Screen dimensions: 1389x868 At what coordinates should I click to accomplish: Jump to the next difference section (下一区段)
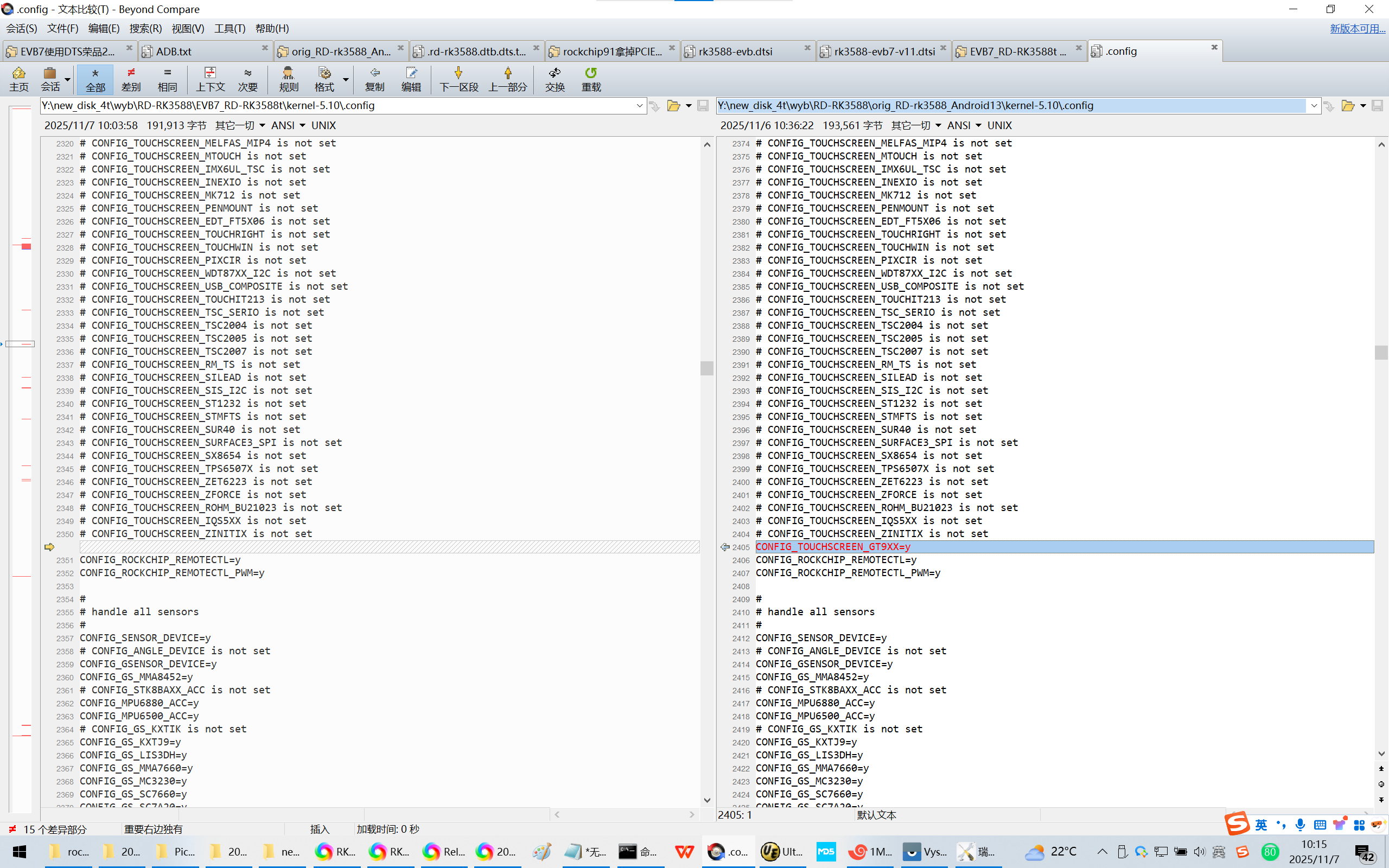(458, 79)
